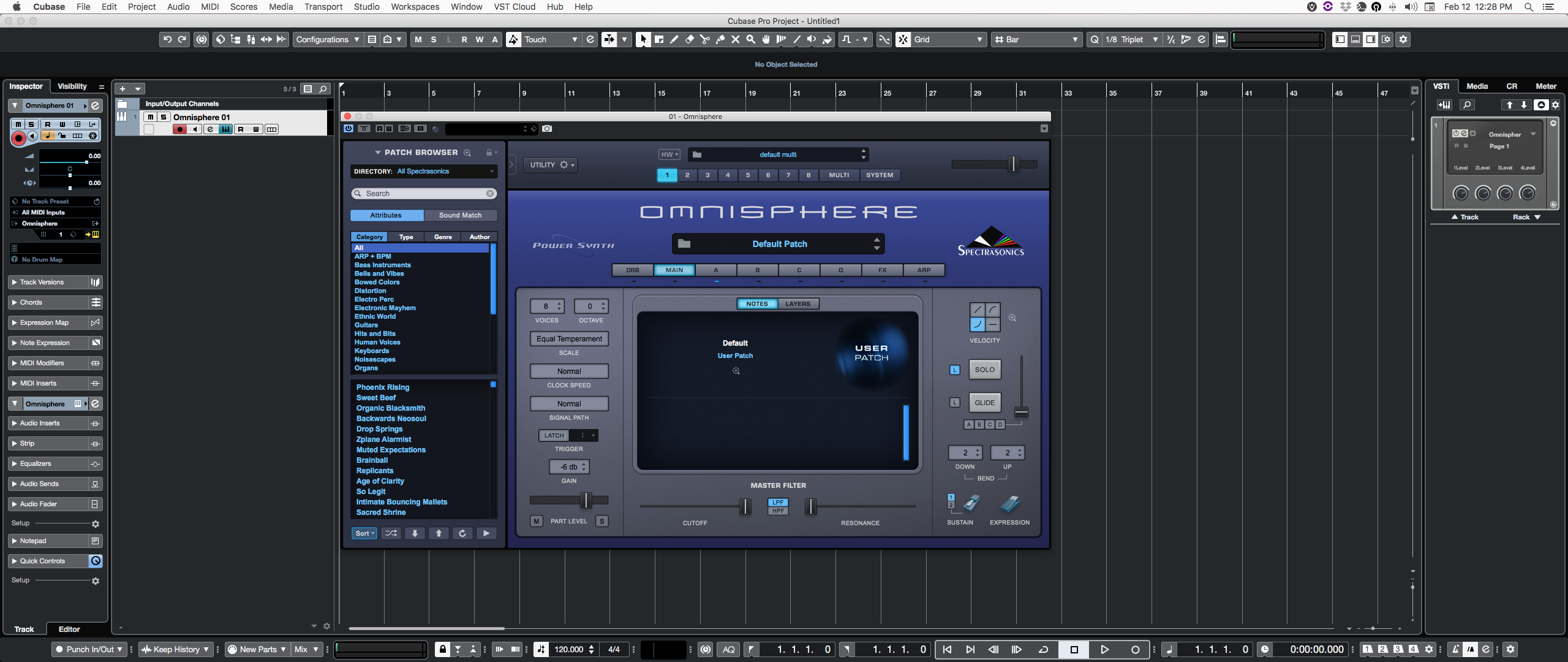
Task: Adjust the master filter Cutoff slider handle
Action: point(745,507)
